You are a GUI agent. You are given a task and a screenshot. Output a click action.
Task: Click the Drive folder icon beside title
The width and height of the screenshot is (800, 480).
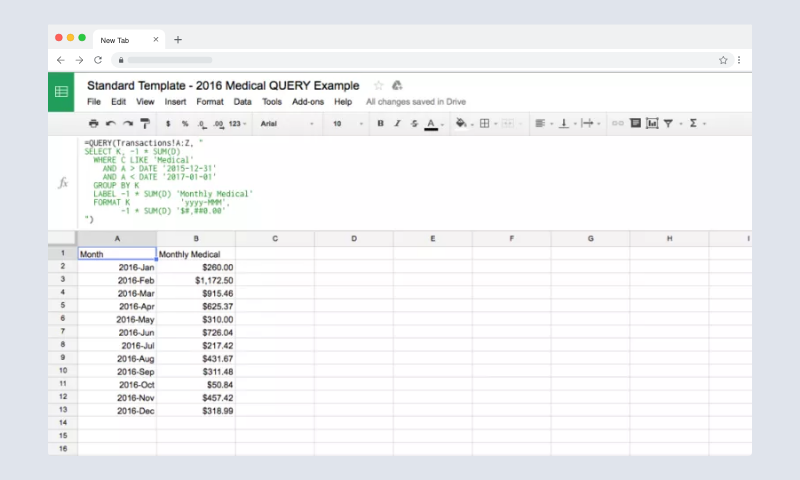(x=397, y=85)
